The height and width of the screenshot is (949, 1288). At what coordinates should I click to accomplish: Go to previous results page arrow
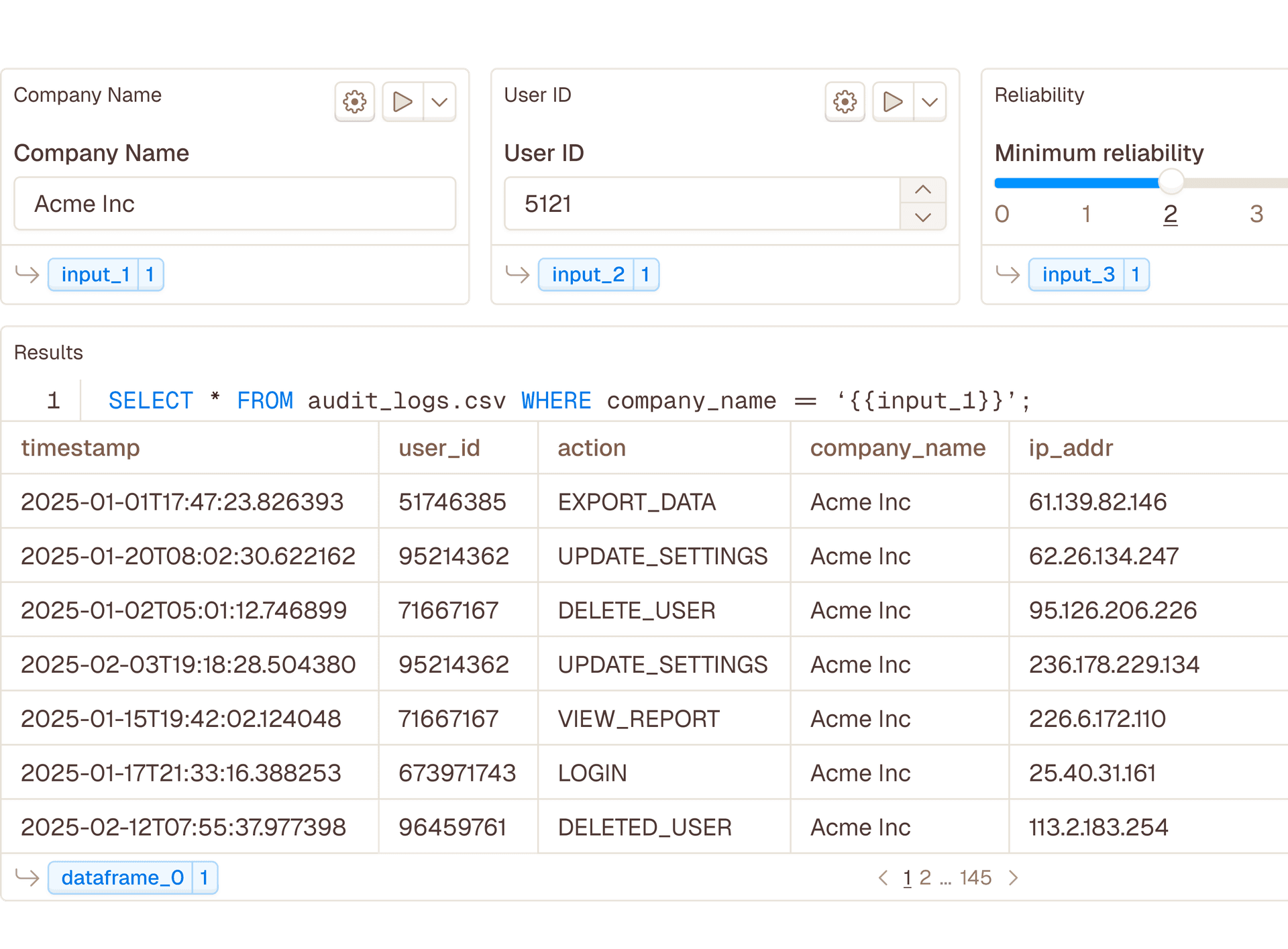tap(883, 877)
